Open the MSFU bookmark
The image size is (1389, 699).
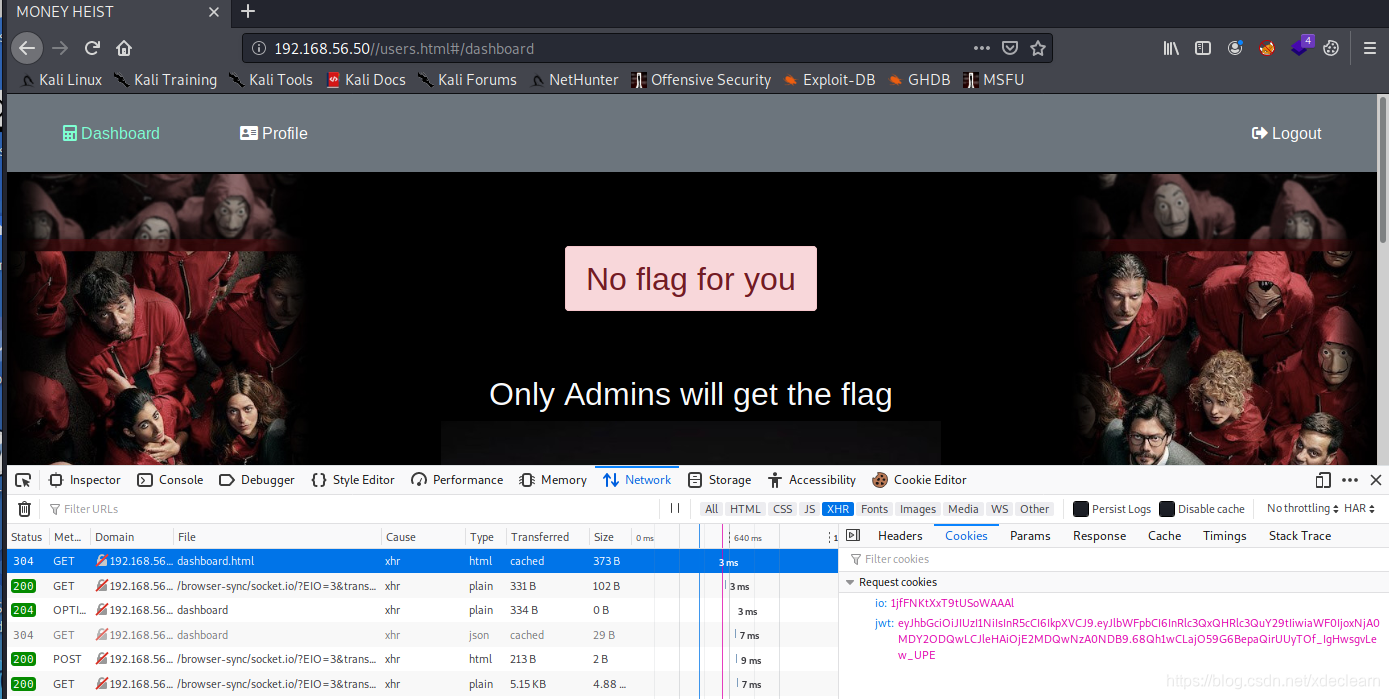click(x=993, y=80)
